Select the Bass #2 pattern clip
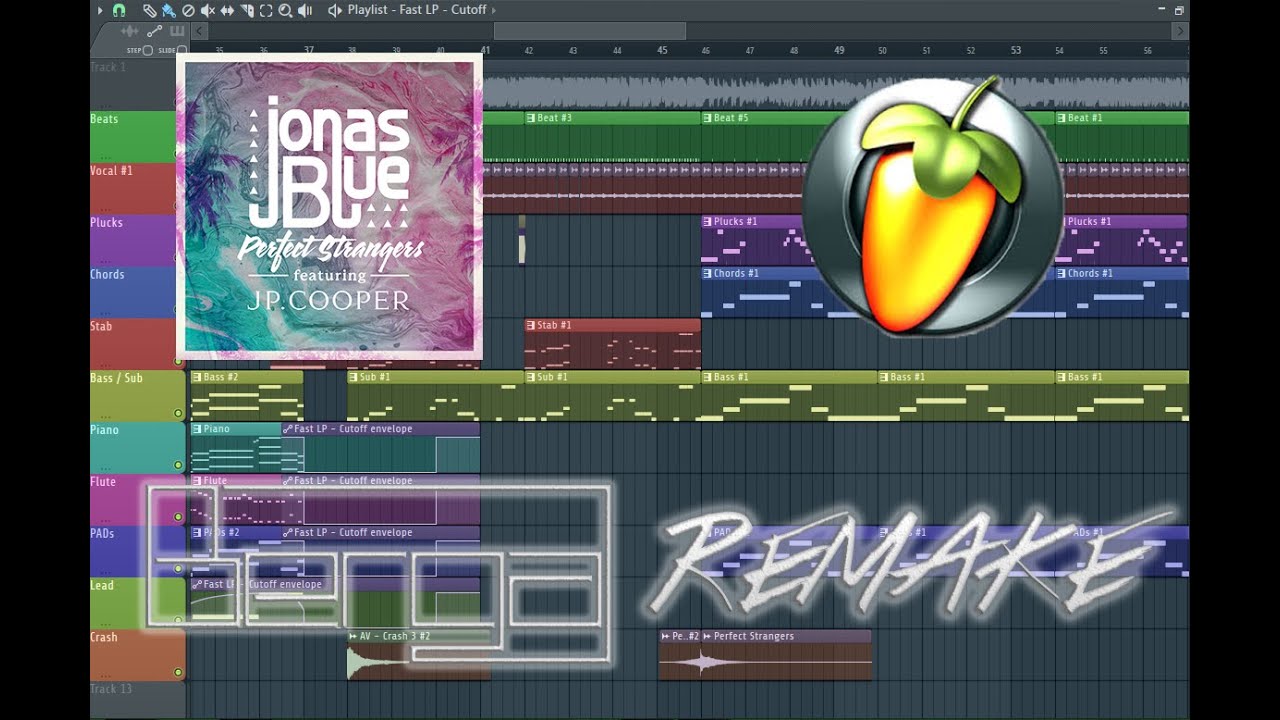1280x720 pixels. 246,396
